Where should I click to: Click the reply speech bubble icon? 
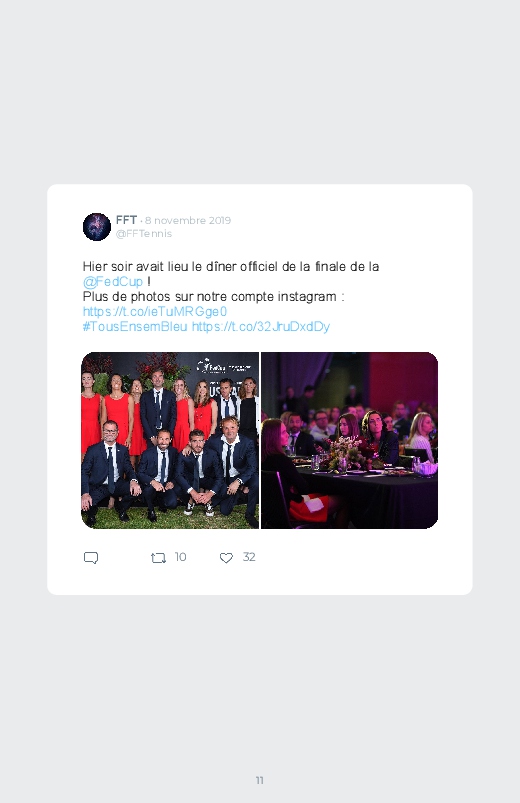pos(91,558)
